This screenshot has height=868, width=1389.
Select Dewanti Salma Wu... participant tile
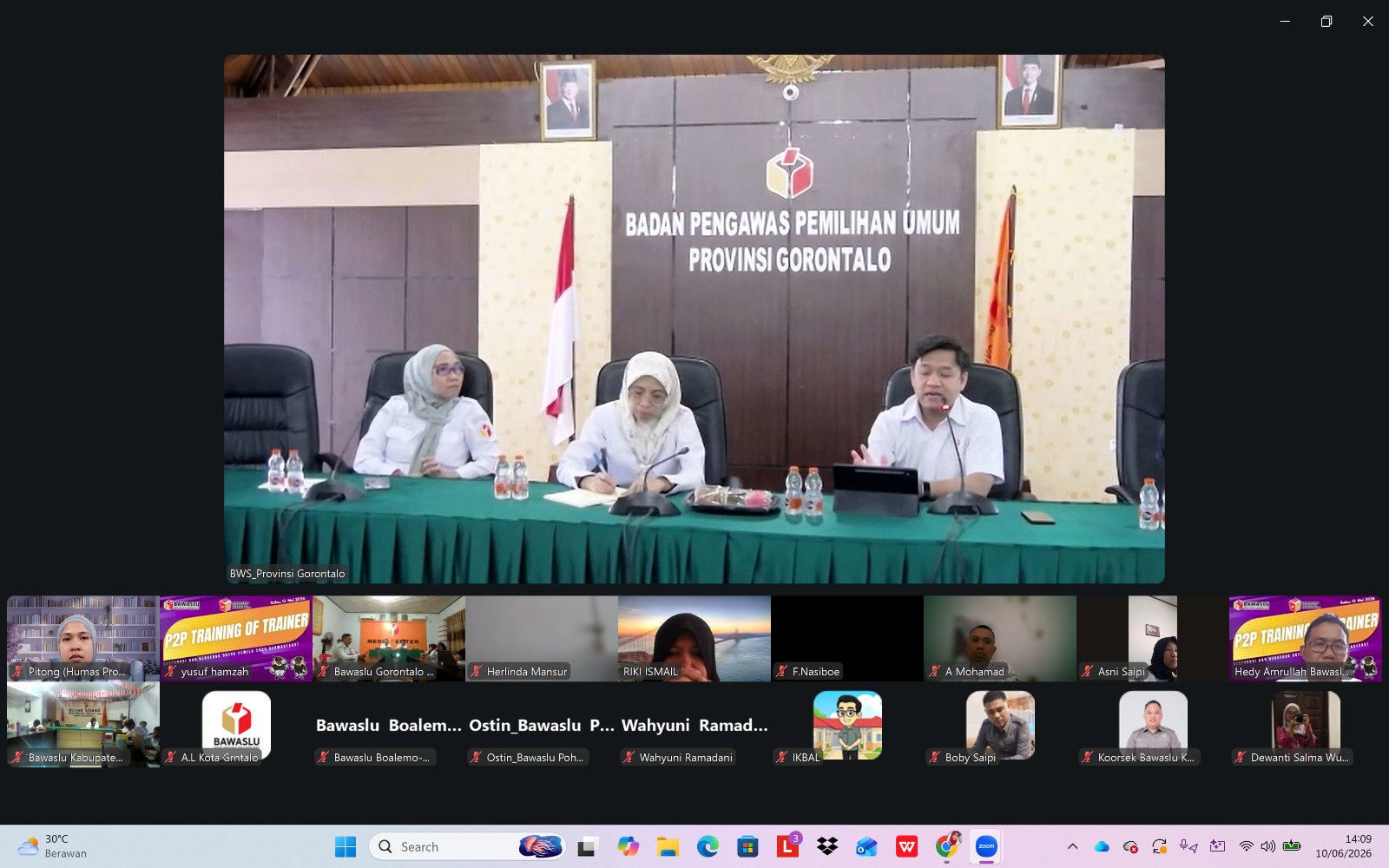[x=1306, y=724]
